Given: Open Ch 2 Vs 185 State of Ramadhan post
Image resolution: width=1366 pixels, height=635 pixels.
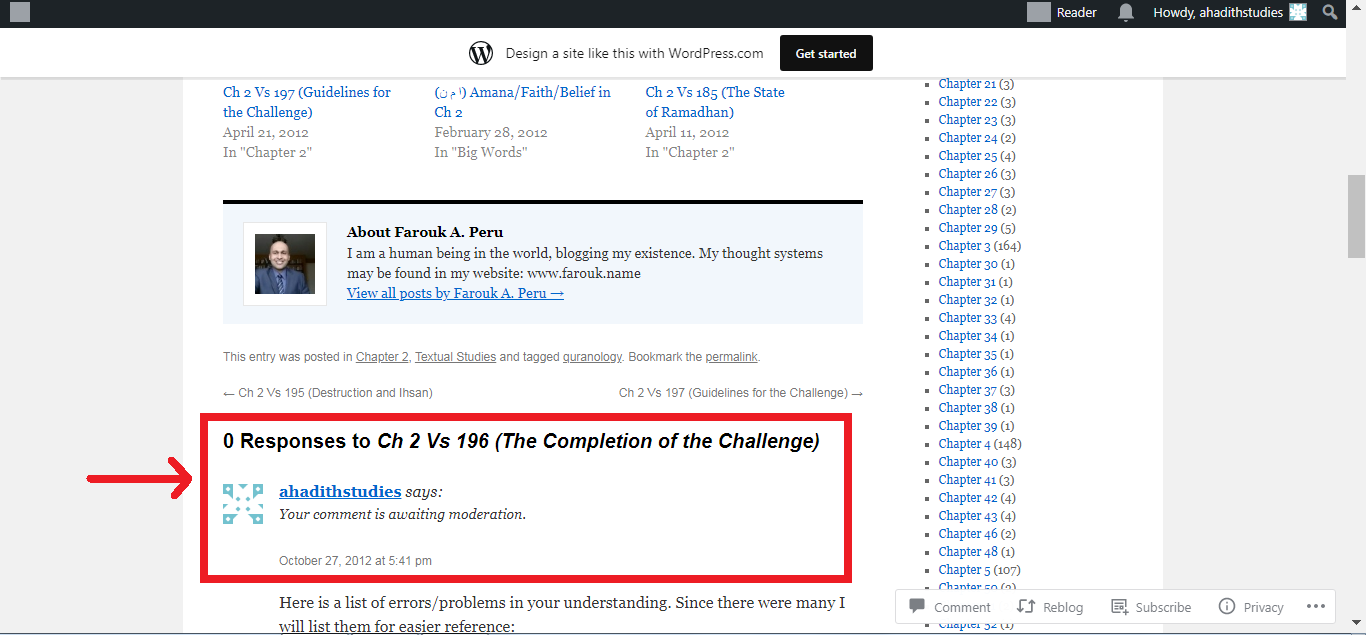Looking at the screenshot, I should (715, 102).
